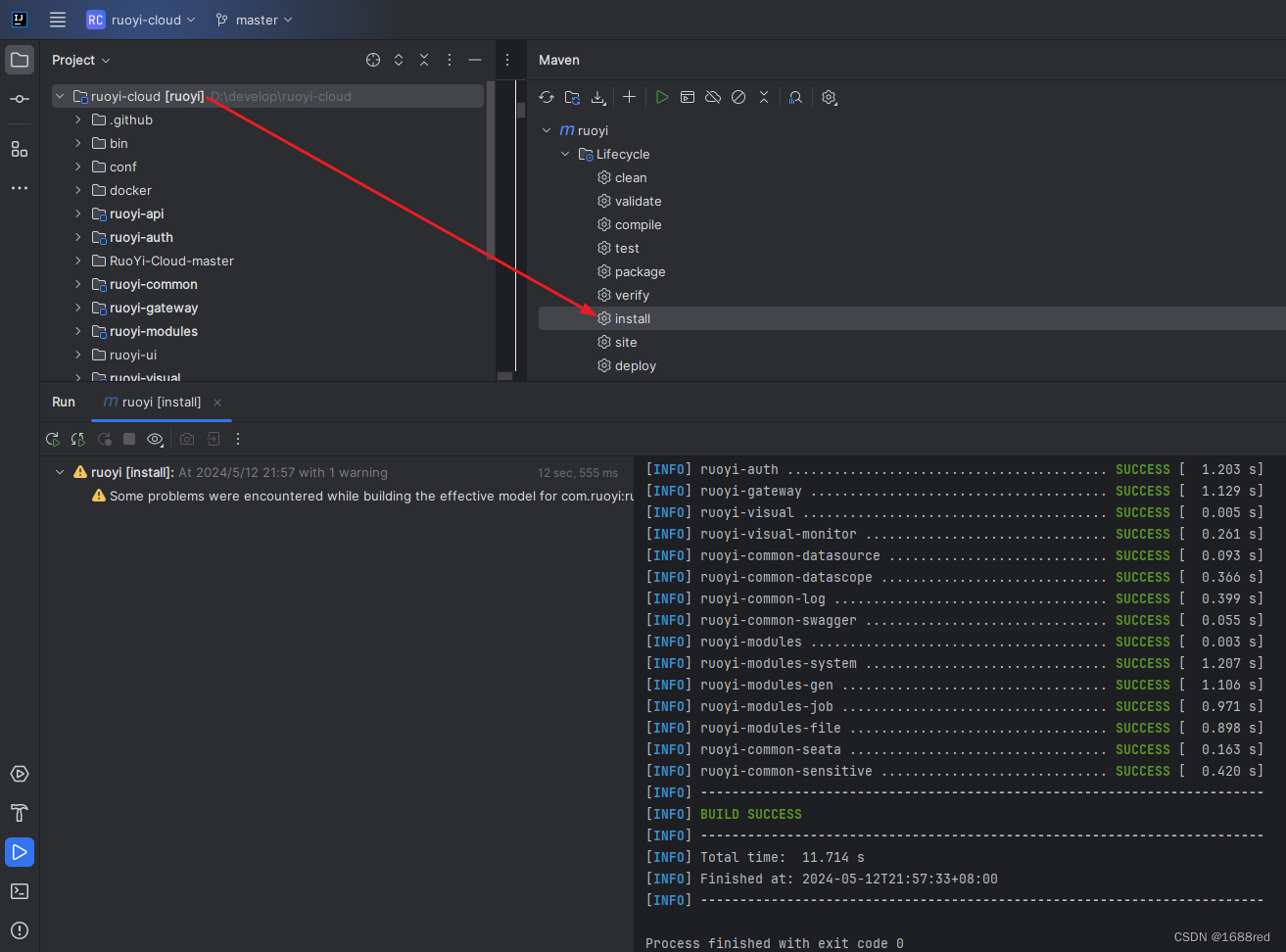
Task: Toggle the eye view filter in Run toolbar
Action: [155, 439]
